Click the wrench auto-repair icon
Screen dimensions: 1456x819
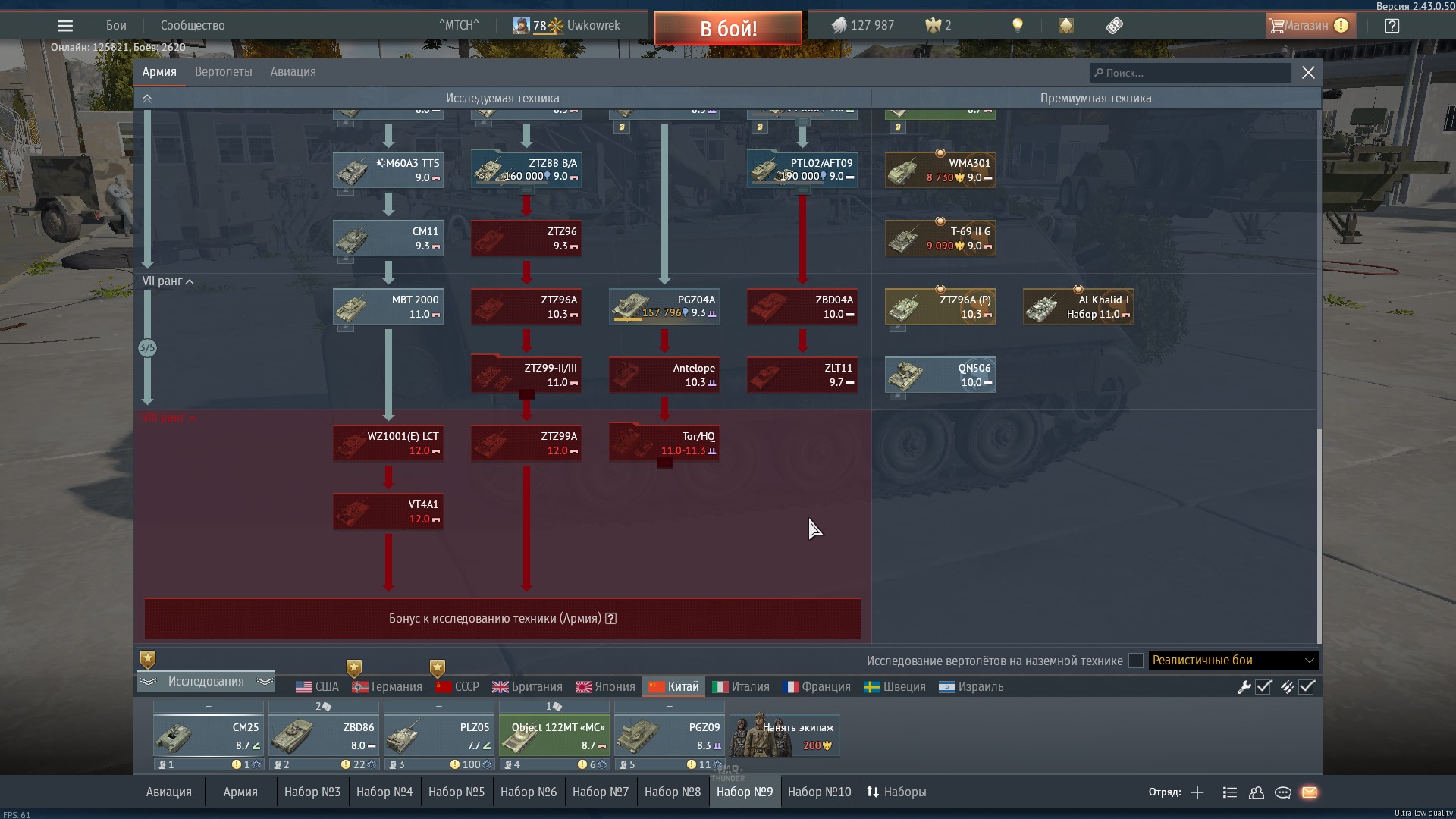(x=1244, y=687)
